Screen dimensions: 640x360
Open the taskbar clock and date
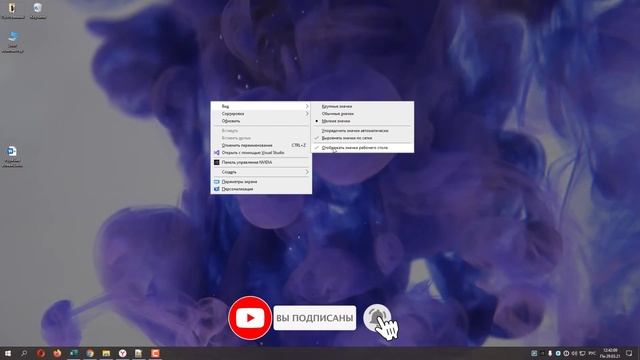click(x=610, y=353)
